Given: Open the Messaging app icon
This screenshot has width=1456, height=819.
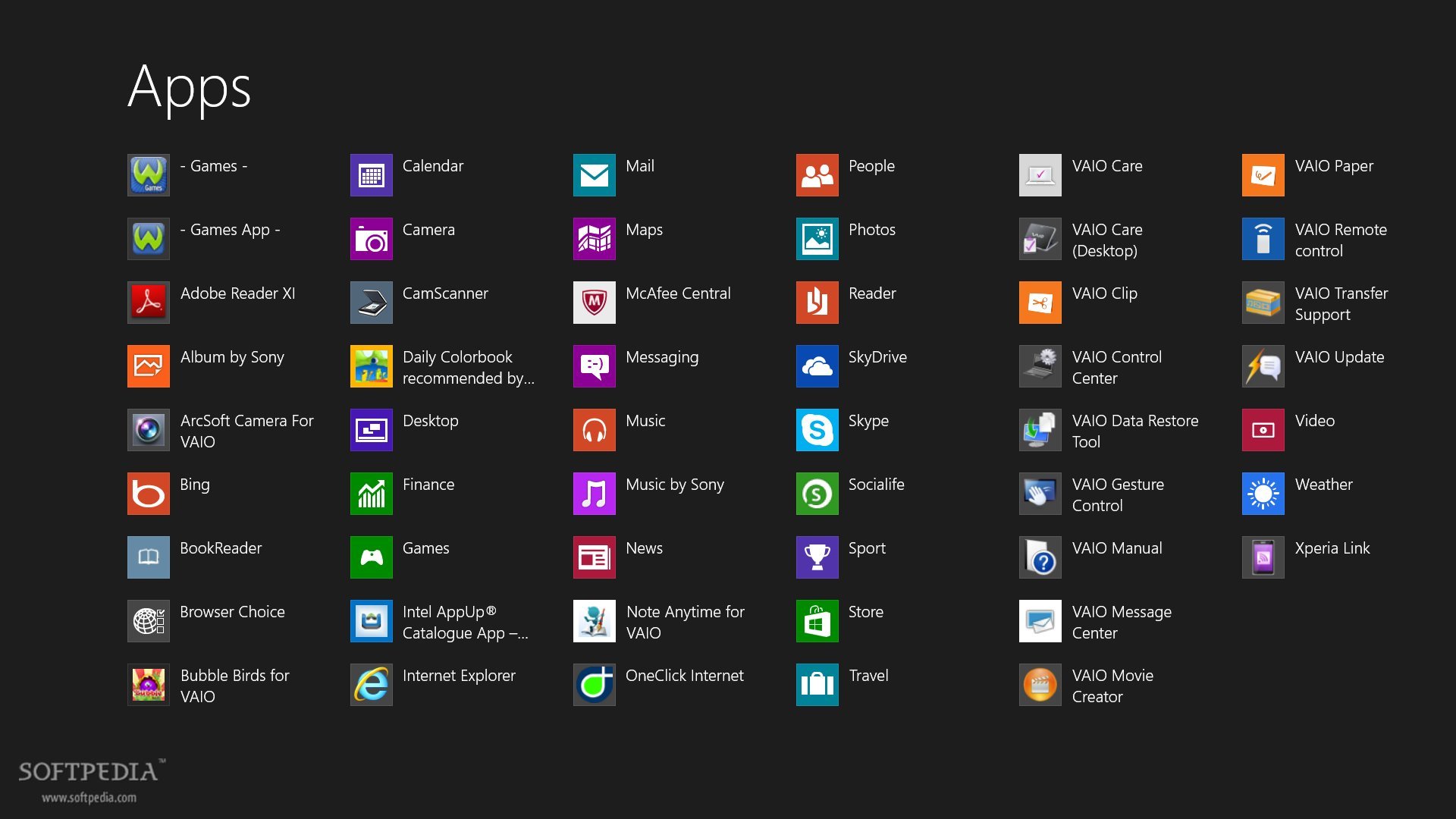Looking at the screenshot, I should (595, 366).
